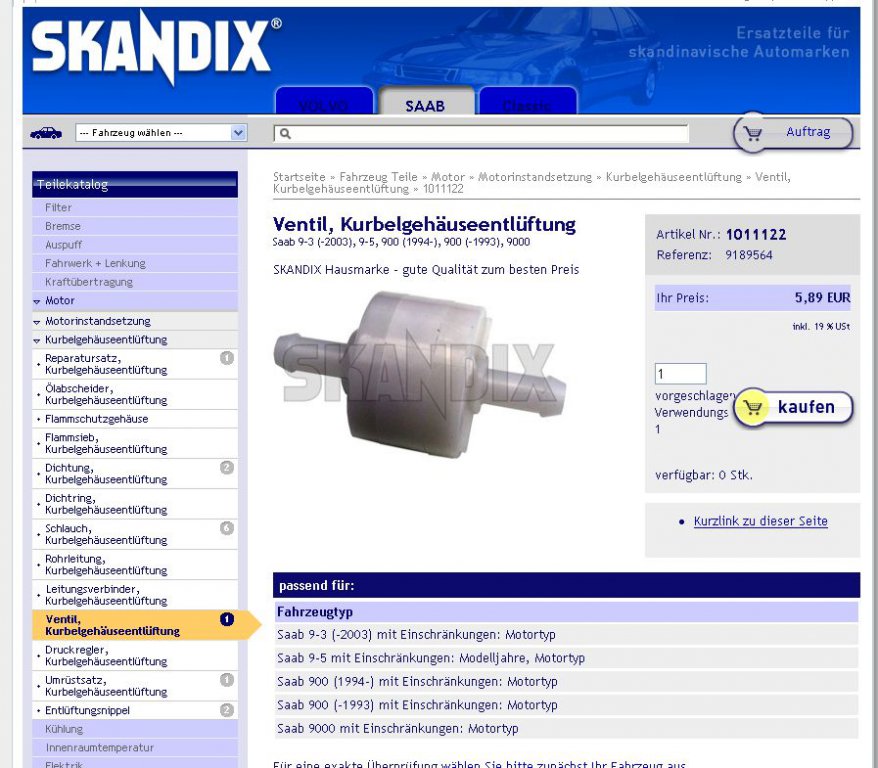Screen dimensions: 878x768
Task: Select Dichtring, Kurbelgehäuseentlüftung
Action: coord(135,504)
